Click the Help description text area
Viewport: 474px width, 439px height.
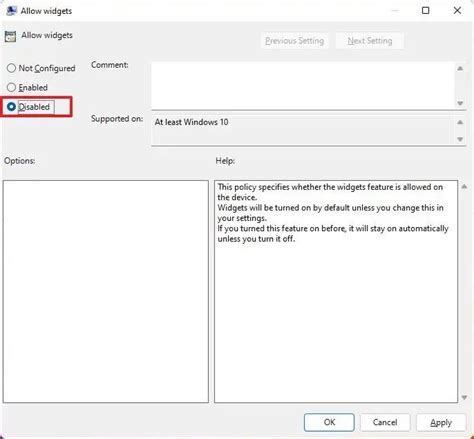pyautogui.click(x=336, y=292)
